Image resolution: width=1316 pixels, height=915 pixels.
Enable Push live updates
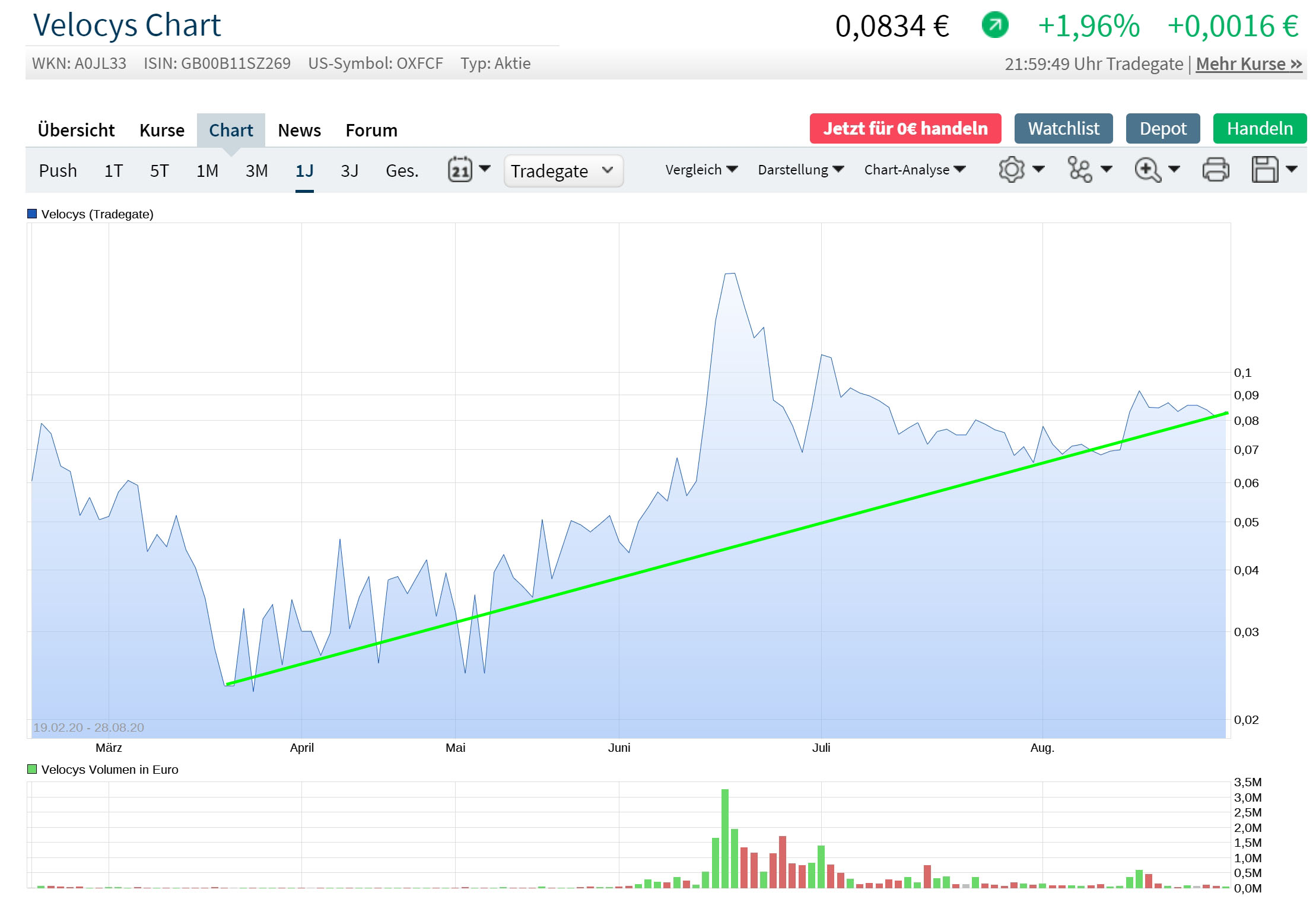(58, 171)
